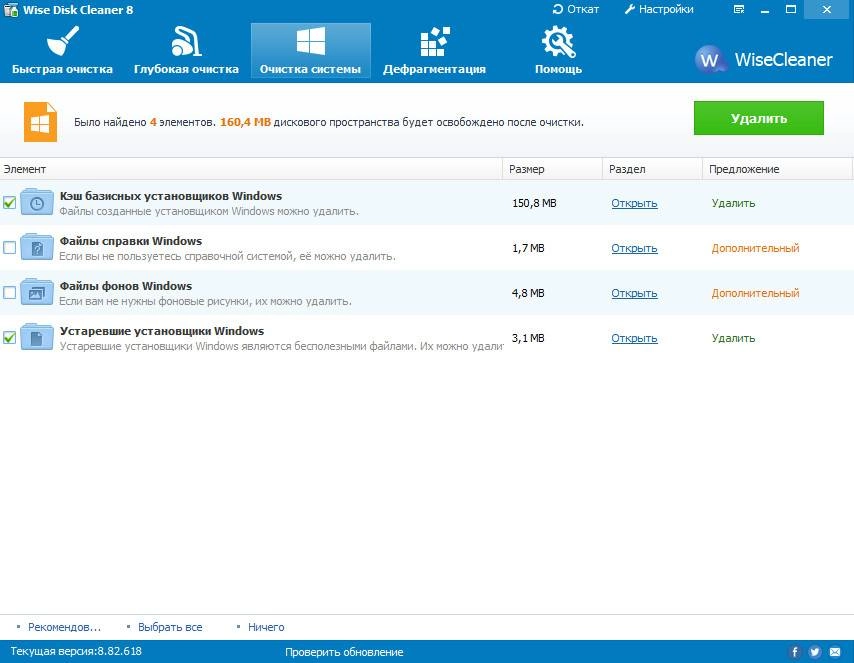Check Файлы справки Windows checkbox
Image resolution: width=854 pixels, height=663 pixels.
point(9,248)
